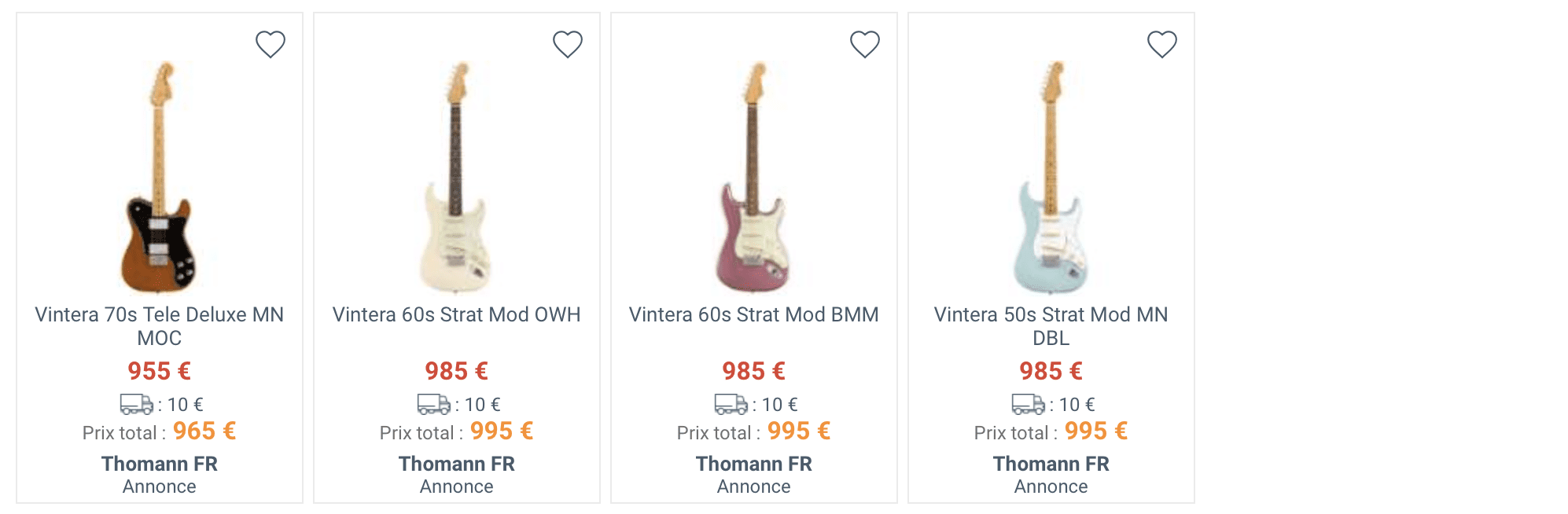Click Thomann FR seller under 965 € total
This screenshot has width=1568, height=514.
[160, 464]
